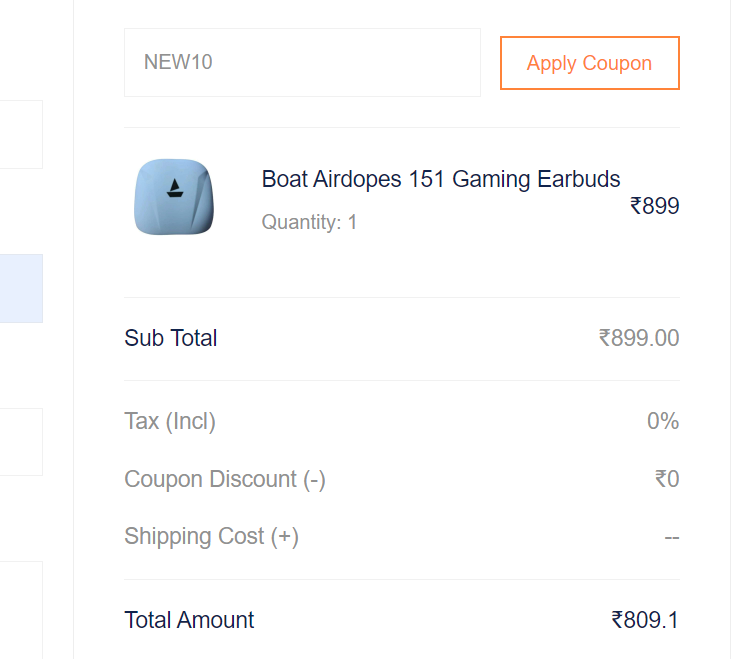Select the Boat Airdopes 151 Gaming Earbuds title
736x659 pixels.
pyautogui.click(x=441, y=179)
